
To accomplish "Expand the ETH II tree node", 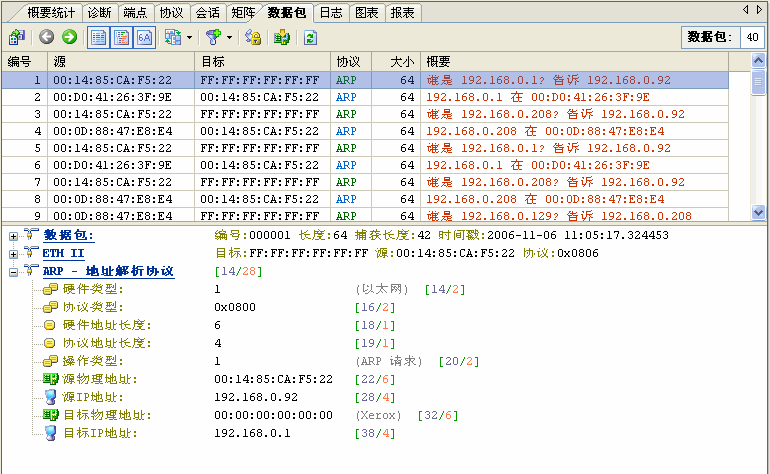I will pyautogui.click(x=13, y=254).
